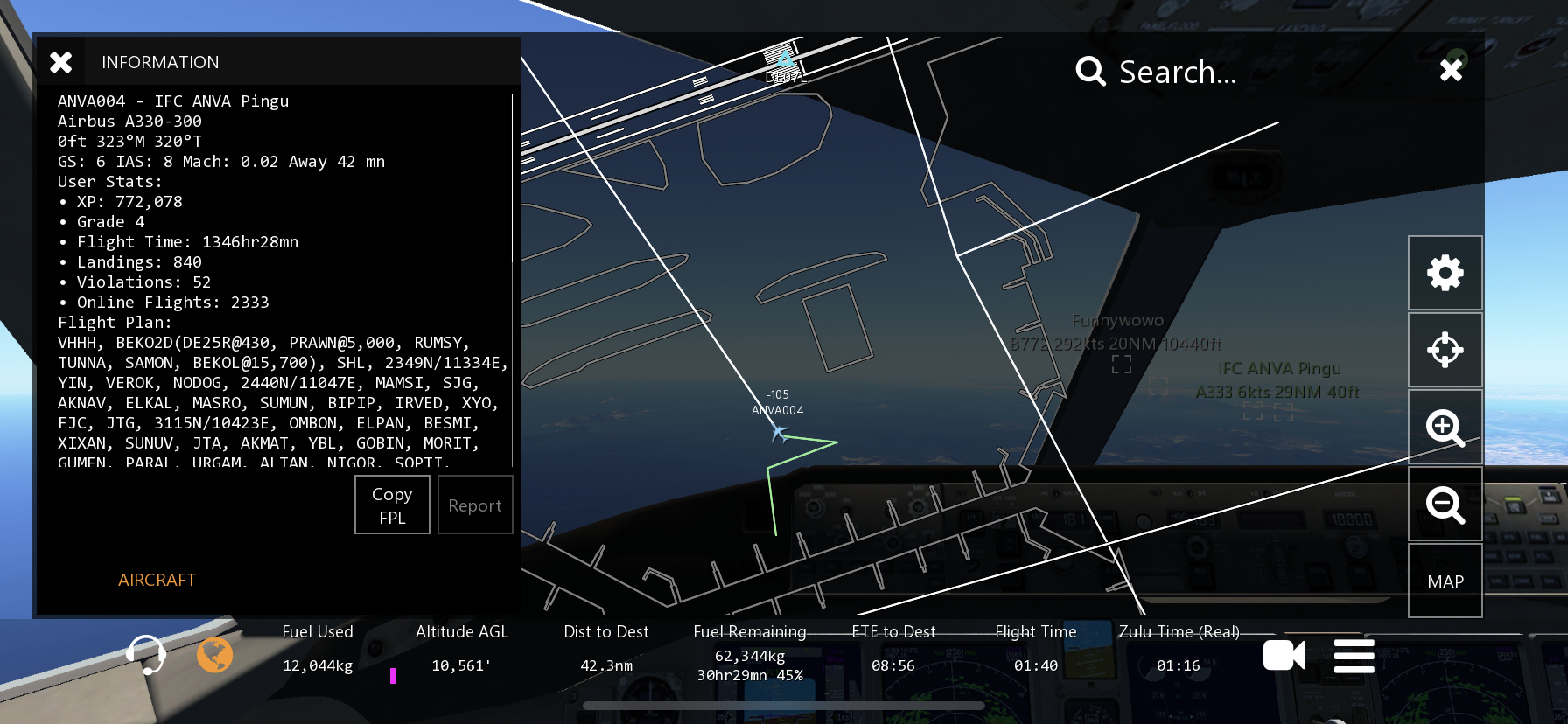This screenshot has height=724, width=1568.
Task: Click the Report button
Action: tap(475, 505)
